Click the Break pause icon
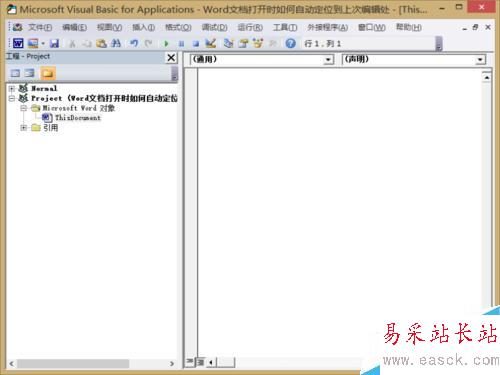Screen dimensions: 500x375 tap(181, 44)
